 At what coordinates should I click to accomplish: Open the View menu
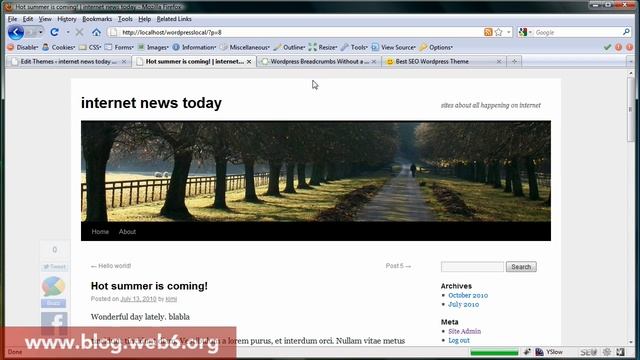pyautogui.click(x=45, y=19)
